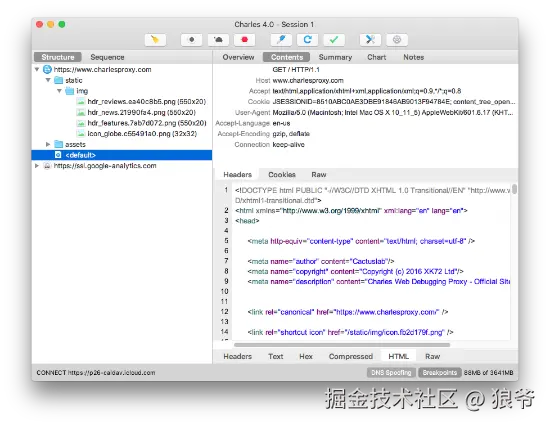Toggle recording with the round dot button
Screen dimensions: 550x426
[192, 40]
